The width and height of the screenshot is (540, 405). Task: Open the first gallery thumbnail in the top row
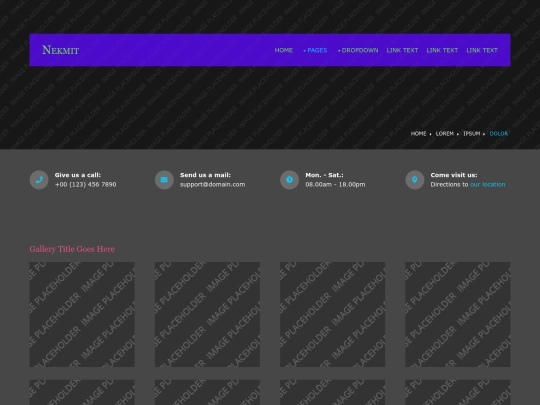pyautogui.click(x=82, y=314)
